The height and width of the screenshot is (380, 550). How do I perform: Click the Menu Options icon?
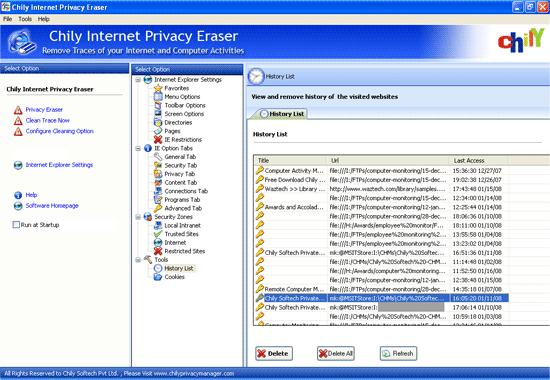pyautogui.click(x=158, y=96)
